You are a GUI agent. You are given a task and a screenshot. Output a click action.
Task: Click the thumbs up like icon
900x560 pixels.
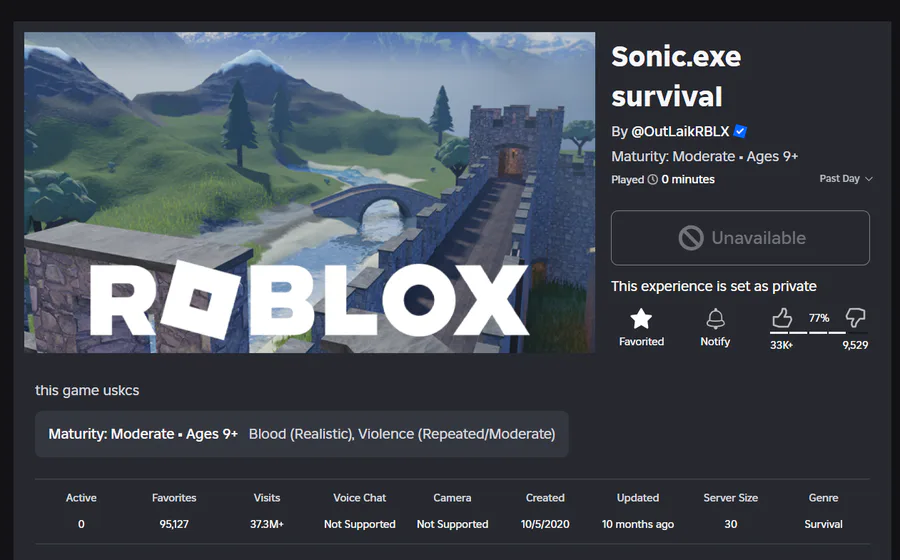click(781, 317)
